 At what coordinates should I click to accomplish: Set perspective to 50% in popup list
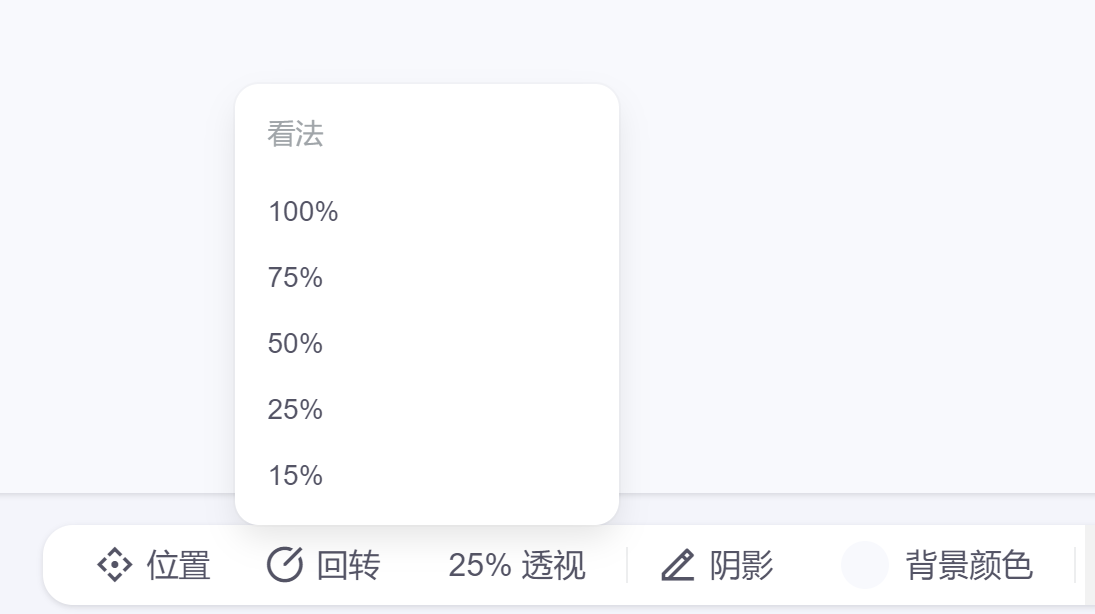coord(427,343)
